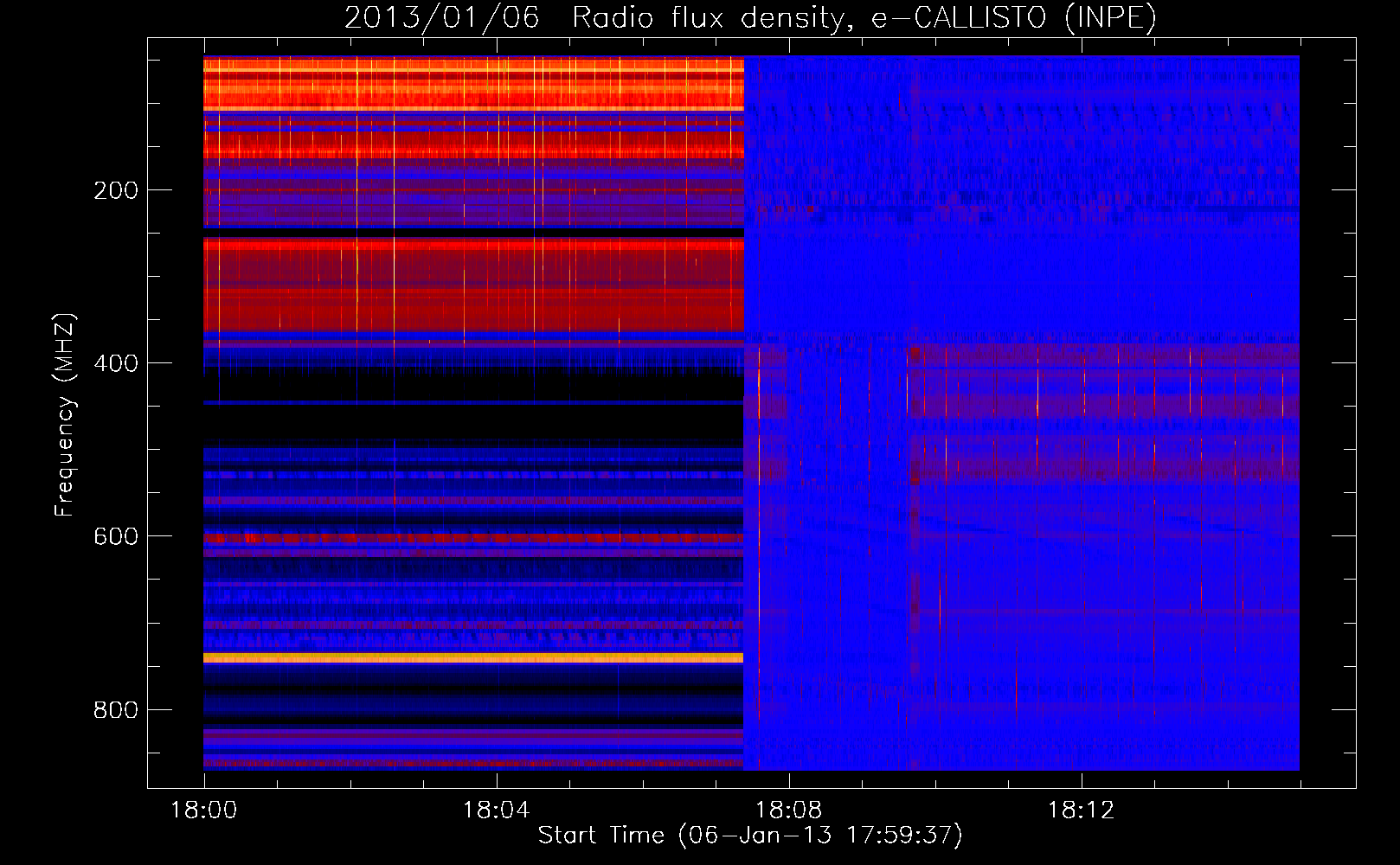Screen dimensions: 1400x865
Task: Click the 'Frequency (MHZ)' axis label
Action: (65, 415)
